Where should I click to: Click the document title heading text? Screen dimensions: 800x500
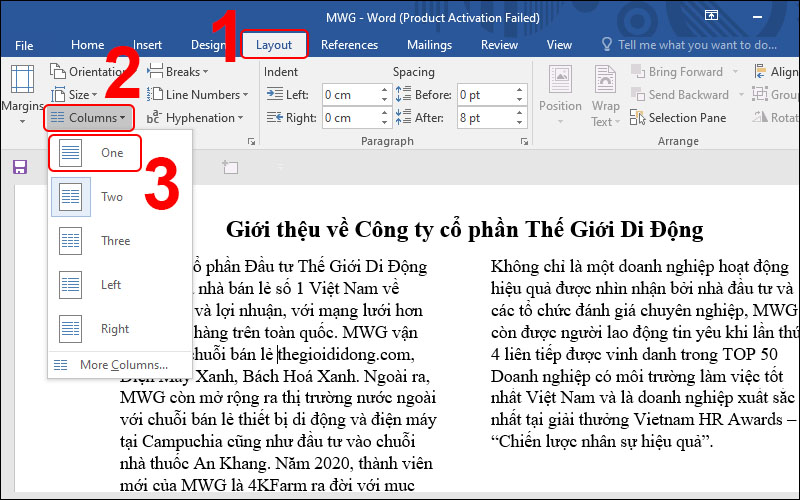[465, 229]
